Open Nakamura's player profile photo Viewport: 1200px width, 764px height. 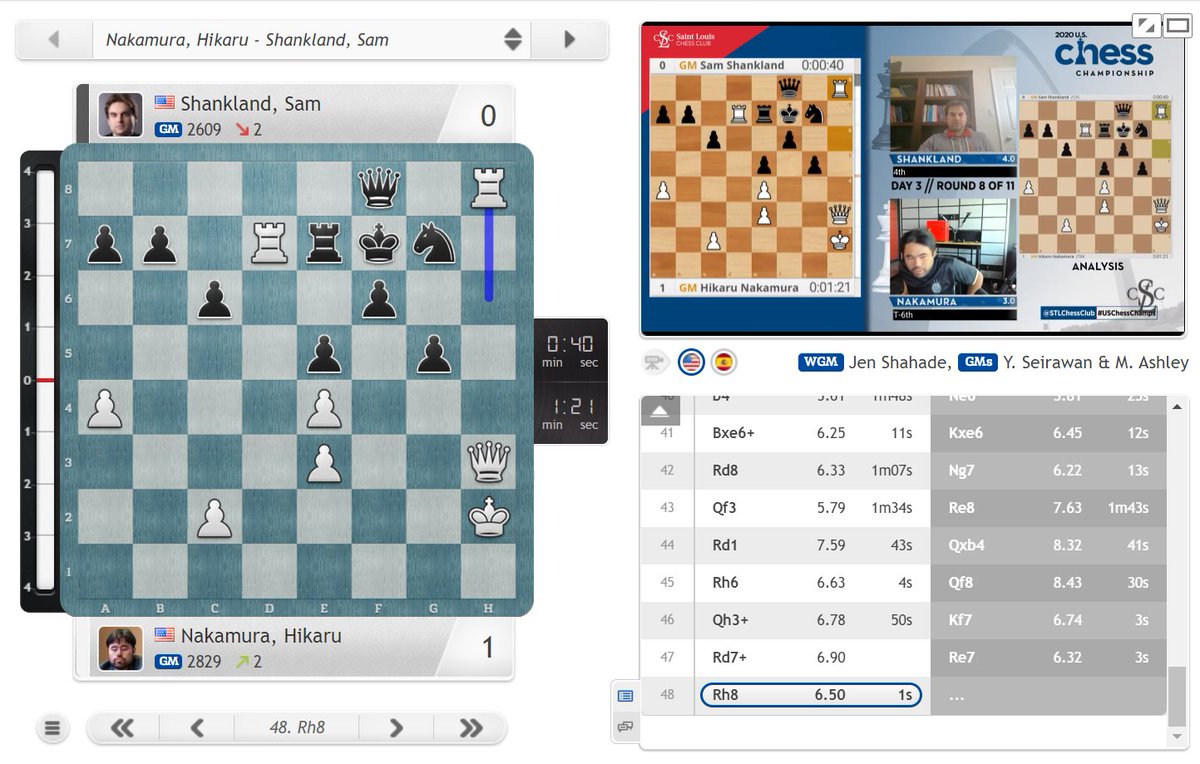coord(120,648)
